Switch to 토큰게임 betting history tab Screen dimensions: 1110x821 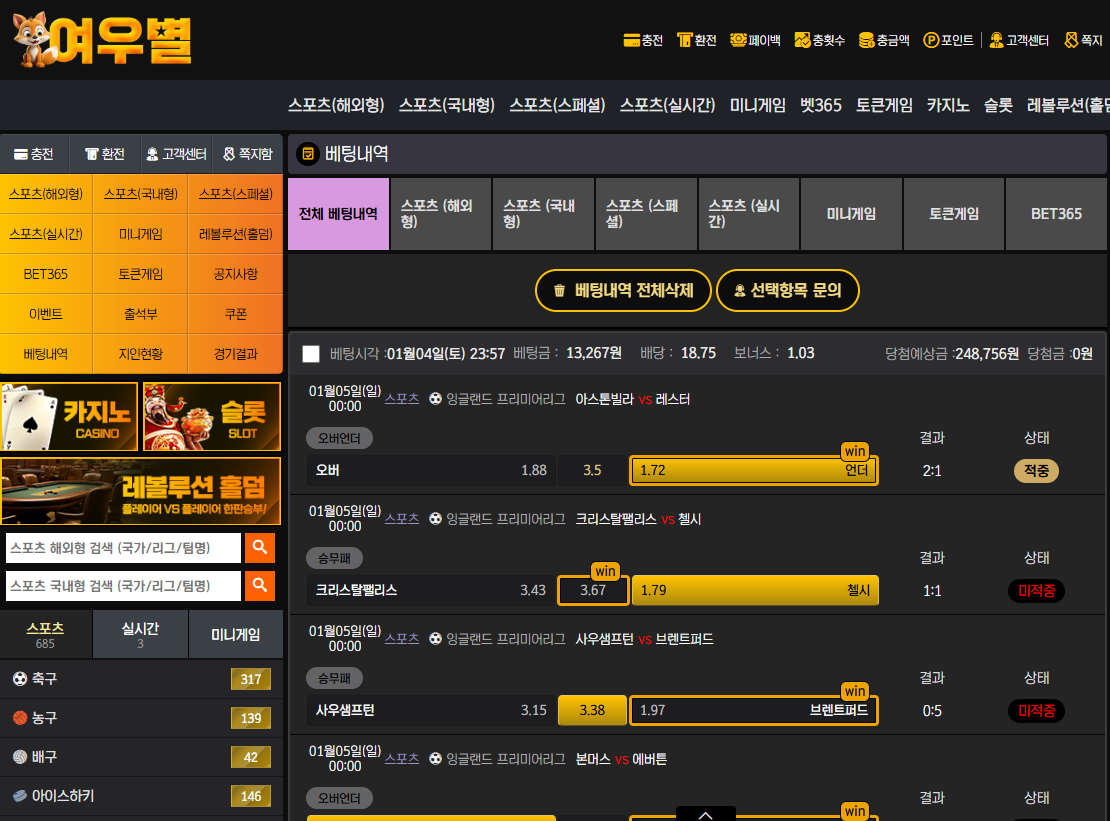click(x=953, y=214)
